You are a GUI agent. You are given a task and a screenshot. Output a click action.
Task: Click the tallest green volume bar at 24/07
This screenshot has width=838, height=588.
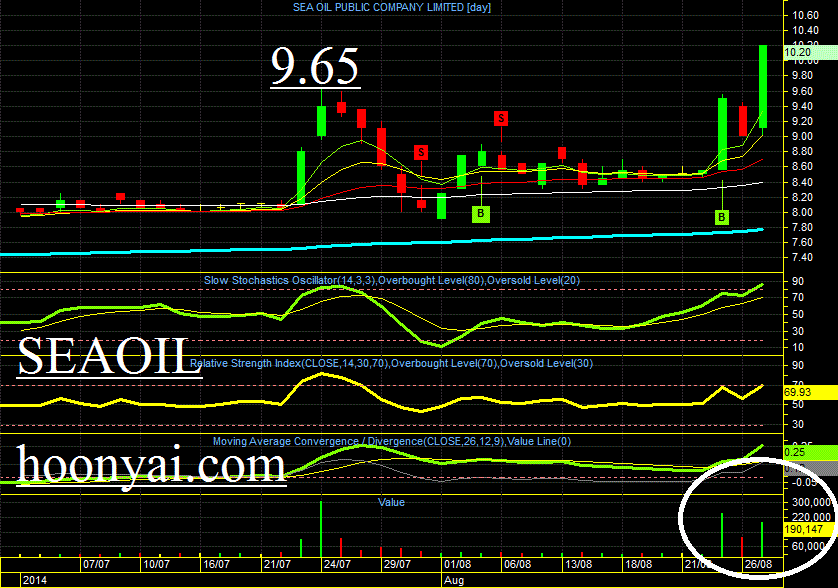click(321, 529)
